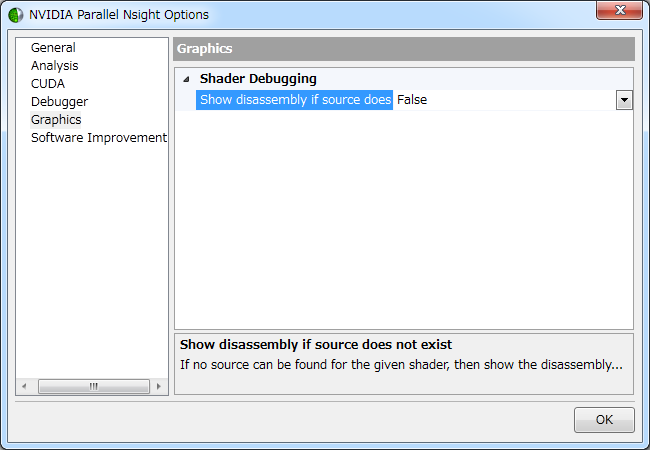The height and width of the screenshot is (450, 650).
Task: Select Graphics in the left pane
Action: [x=56, y=119]
